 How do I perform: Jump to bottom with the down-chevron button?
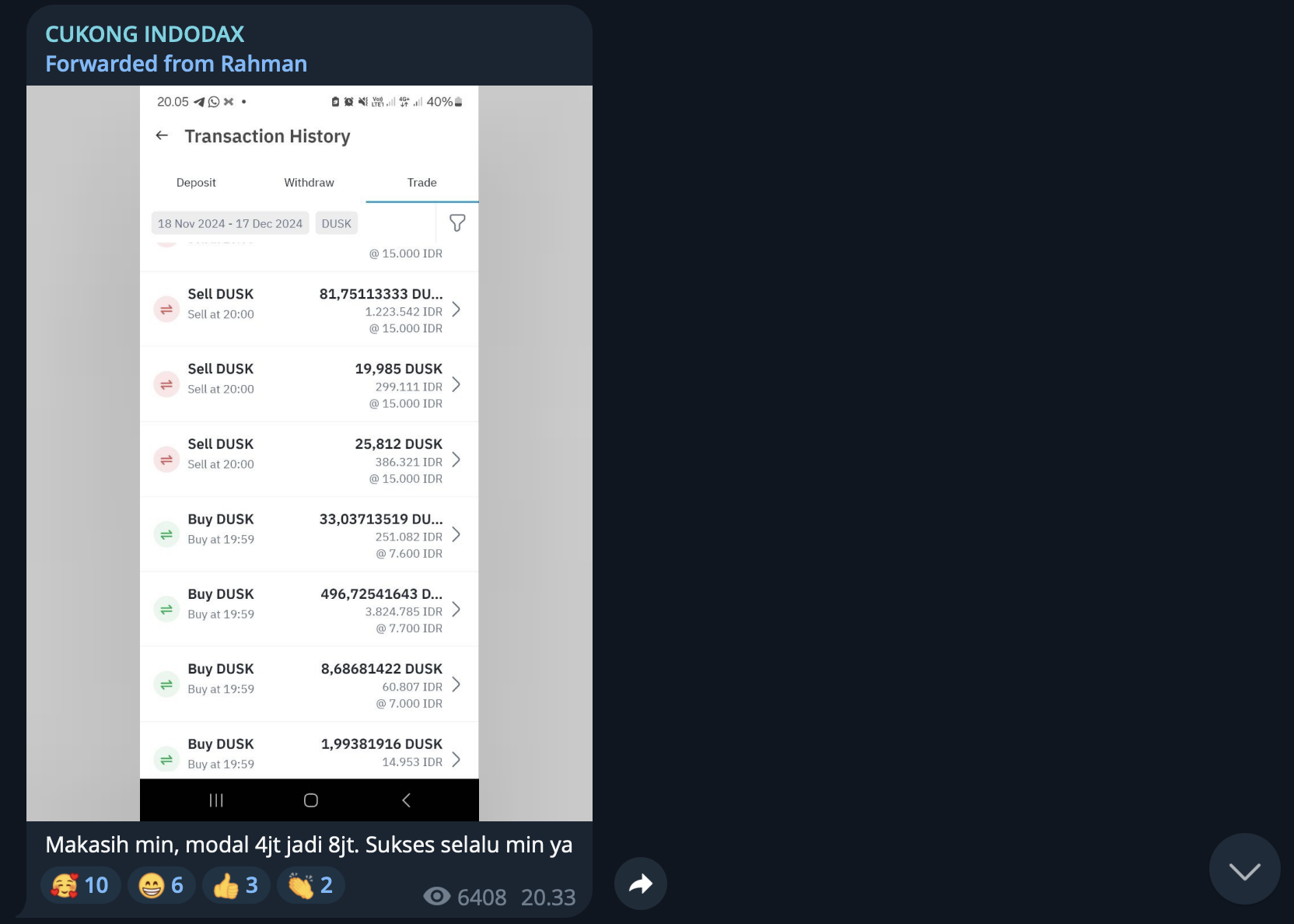(x=1244, y=869)
